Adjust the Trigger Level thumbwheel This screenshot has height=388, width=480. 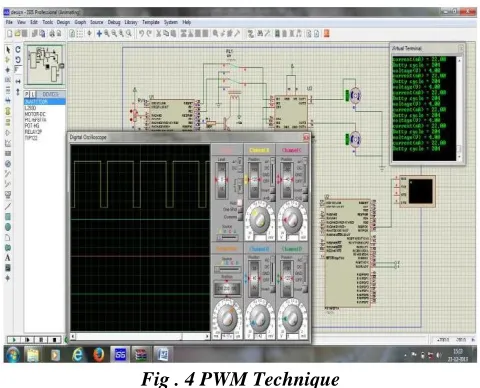[222, 180]
